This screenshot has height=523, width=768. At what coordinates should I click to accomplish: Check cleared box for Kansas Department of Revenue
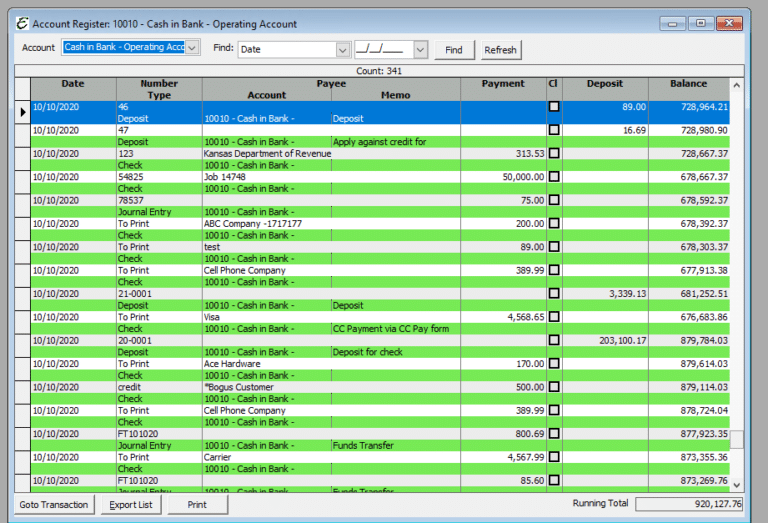point(554,153)
